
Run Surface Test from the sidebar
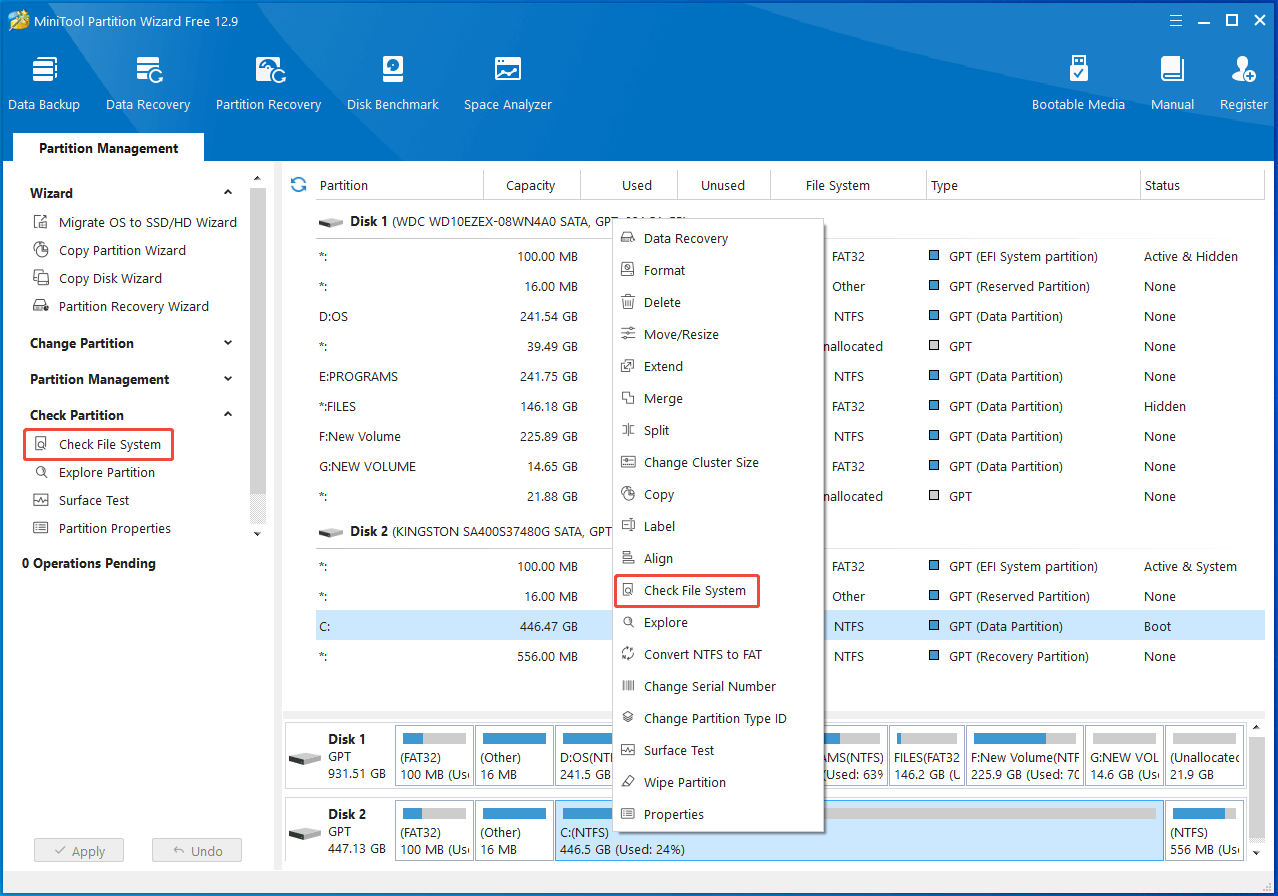(x=82, y=500)
